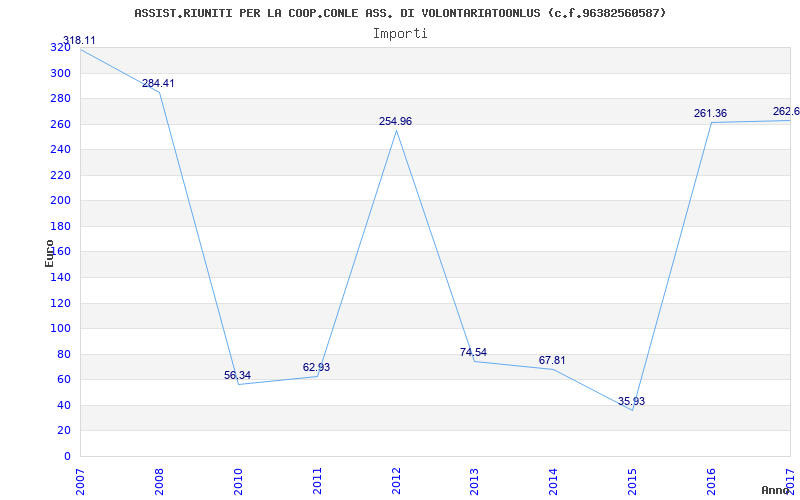Click the 2014 x-axis year label
The width and height of the screenshot is (800, 500).
554,481
